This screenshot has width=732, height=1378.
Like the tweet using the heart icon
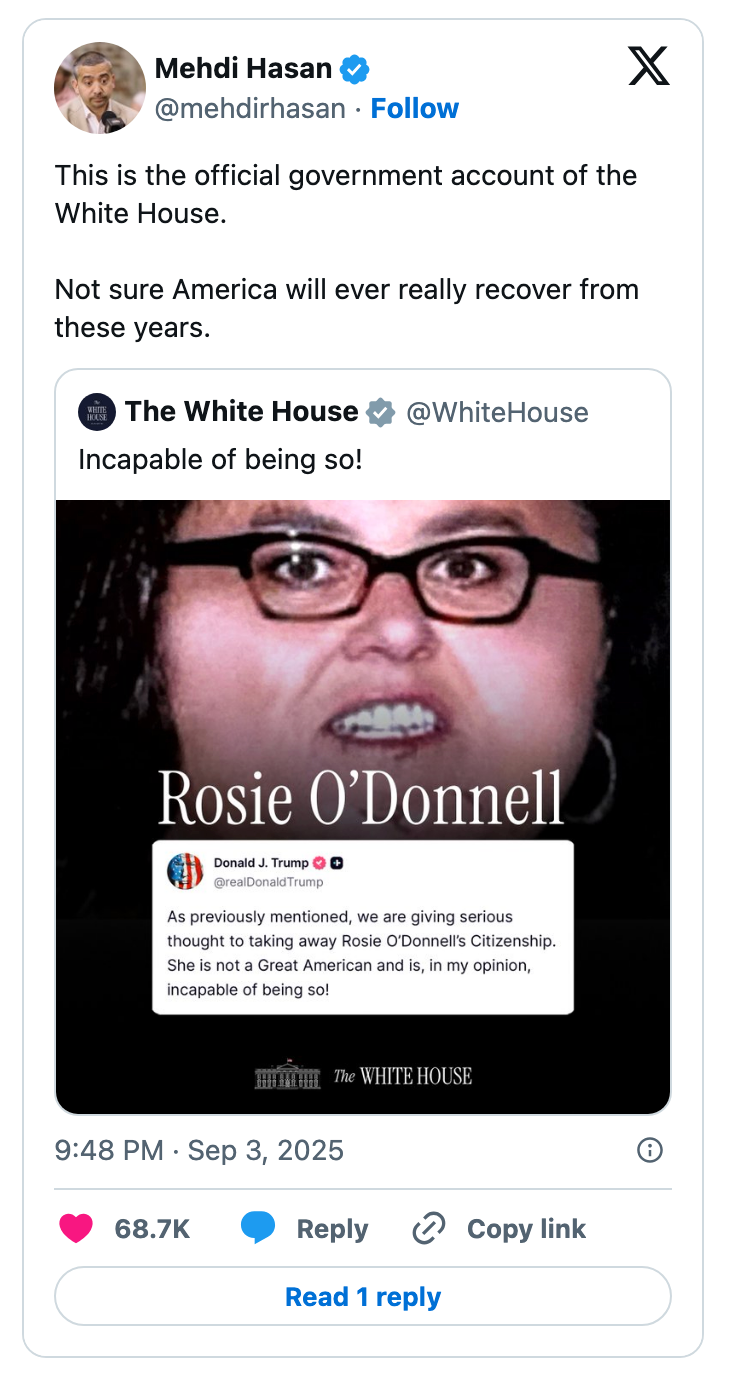[x=77, y=1228]
